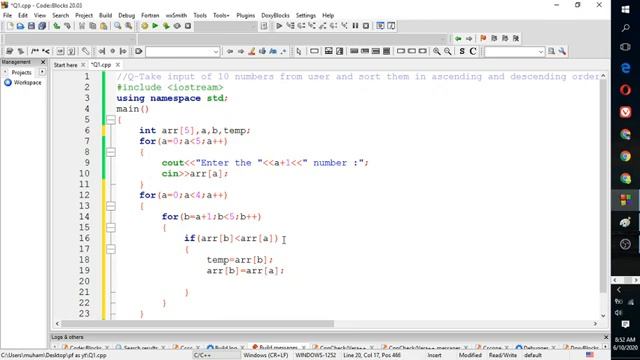Create a new file via toolbar icon
Image resolution: width=640 pixels, height=360 pixels.
coord(10,26)
